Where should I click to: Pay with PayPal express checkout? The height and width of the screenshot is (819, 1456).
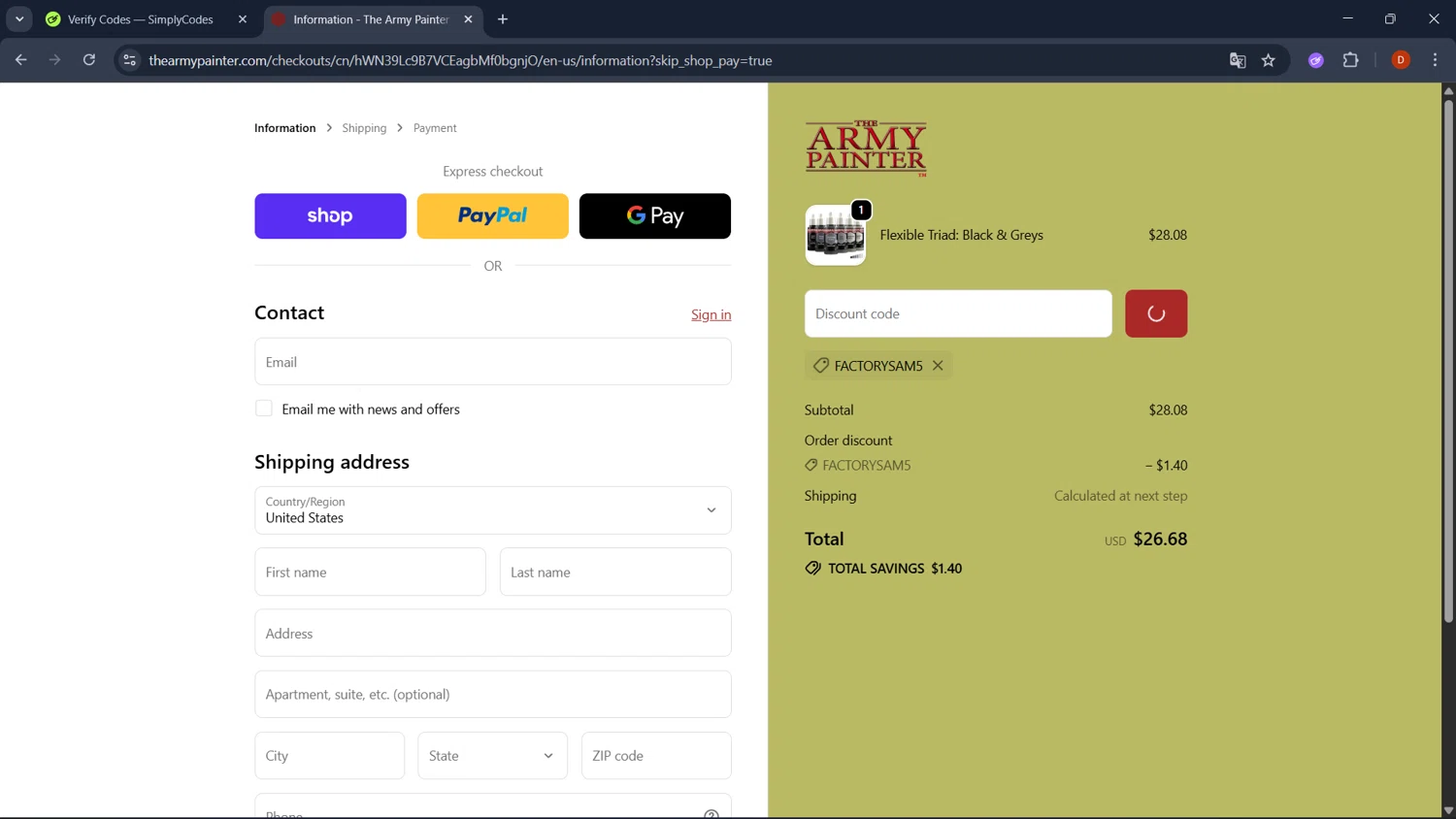[x=492, y=215]
